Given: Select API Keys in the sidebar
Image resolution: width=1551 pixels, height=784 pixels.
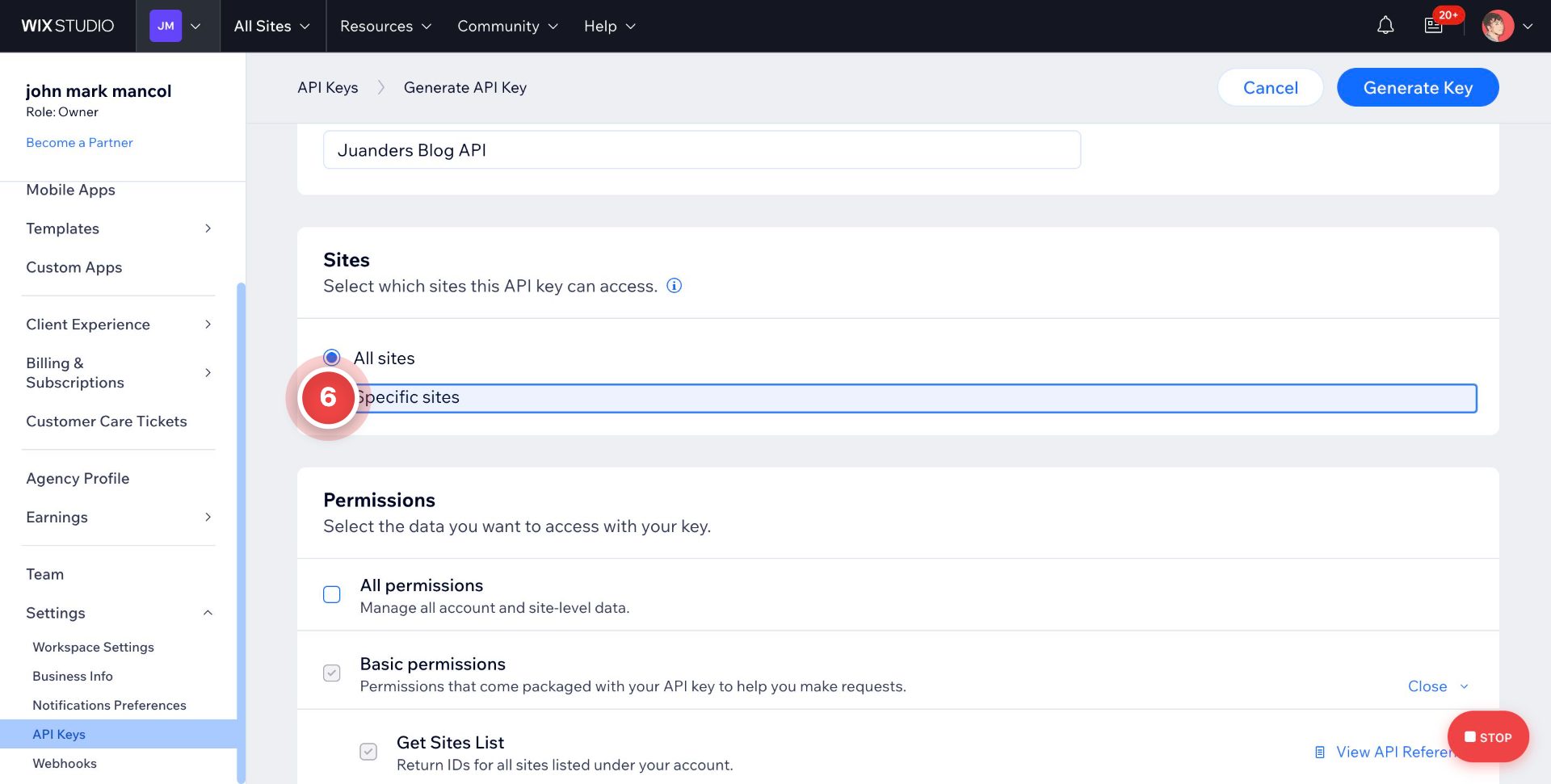Looking at the screenshot, I should (118, 734).
